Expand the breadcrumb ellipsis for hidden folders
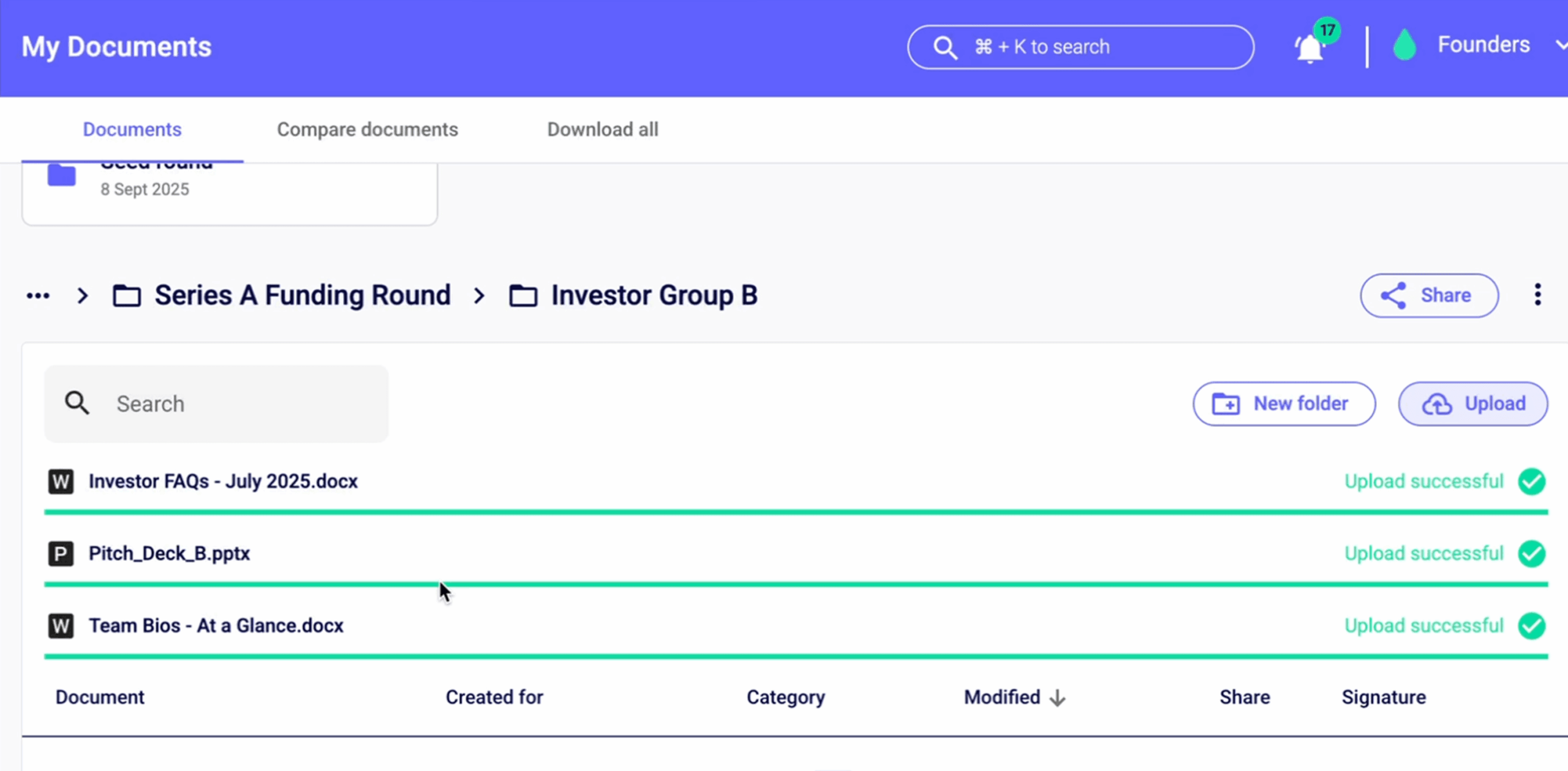 coord(38,296)
